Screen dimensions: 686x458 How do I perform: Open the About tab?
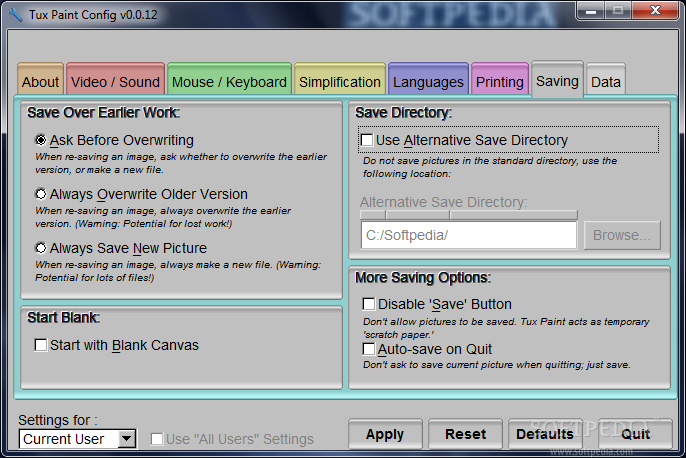pos(41,79)
